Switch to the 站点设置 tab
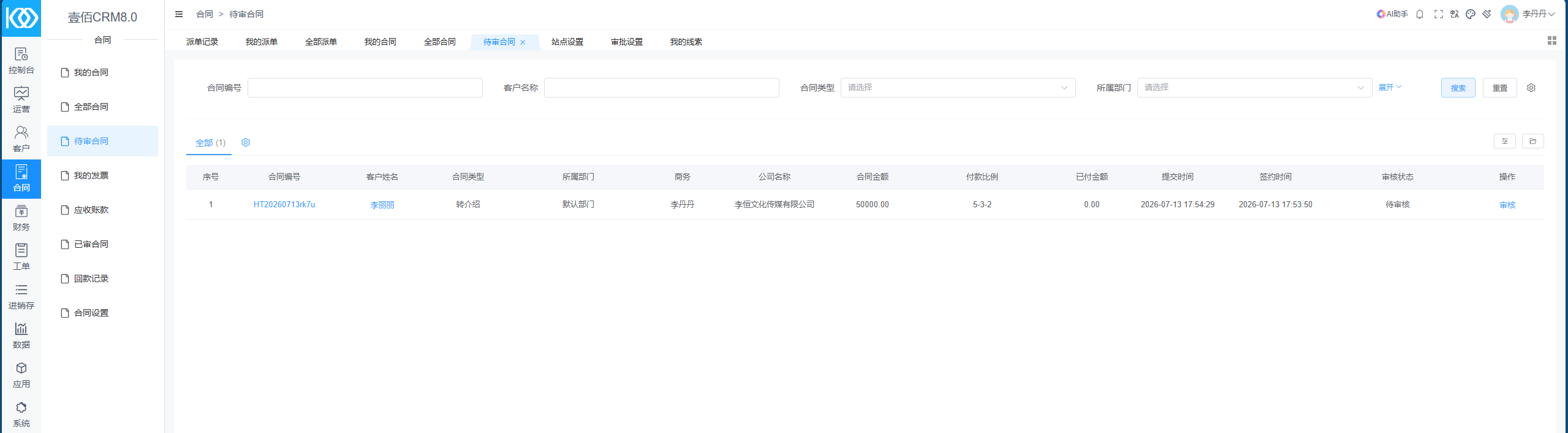1568x433 pixels. (x=567, y=42)
